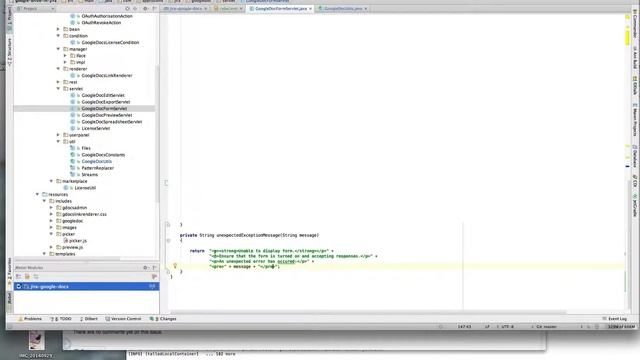Viewport: 640px width, 360px height.
Task: Expand the impl folder under manager
Action: point(65,62)
